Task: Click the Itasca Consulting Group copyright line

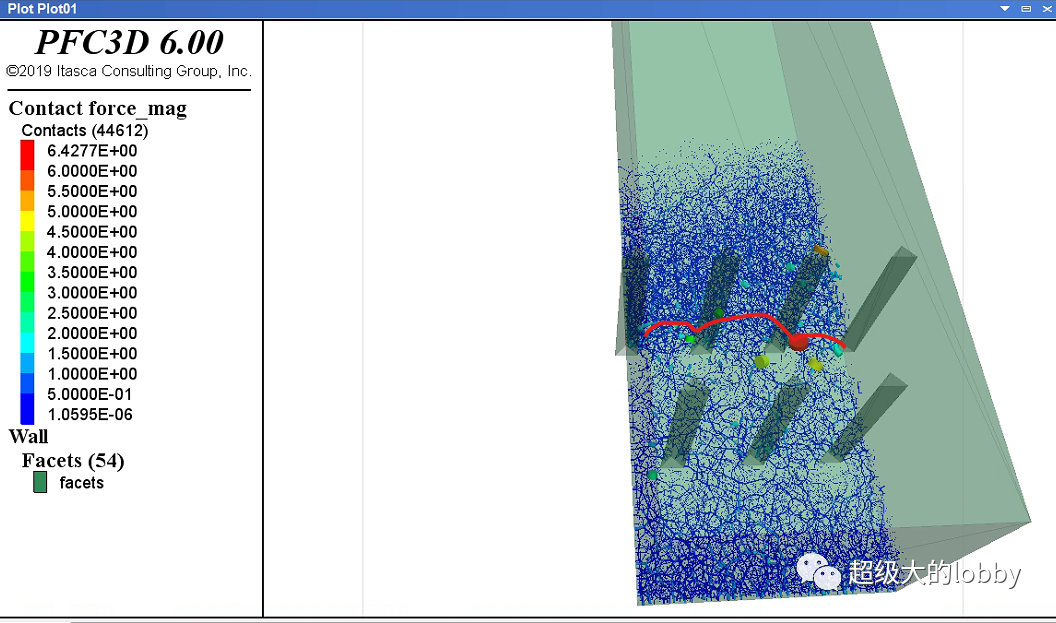Action: (x=129, y=71)
